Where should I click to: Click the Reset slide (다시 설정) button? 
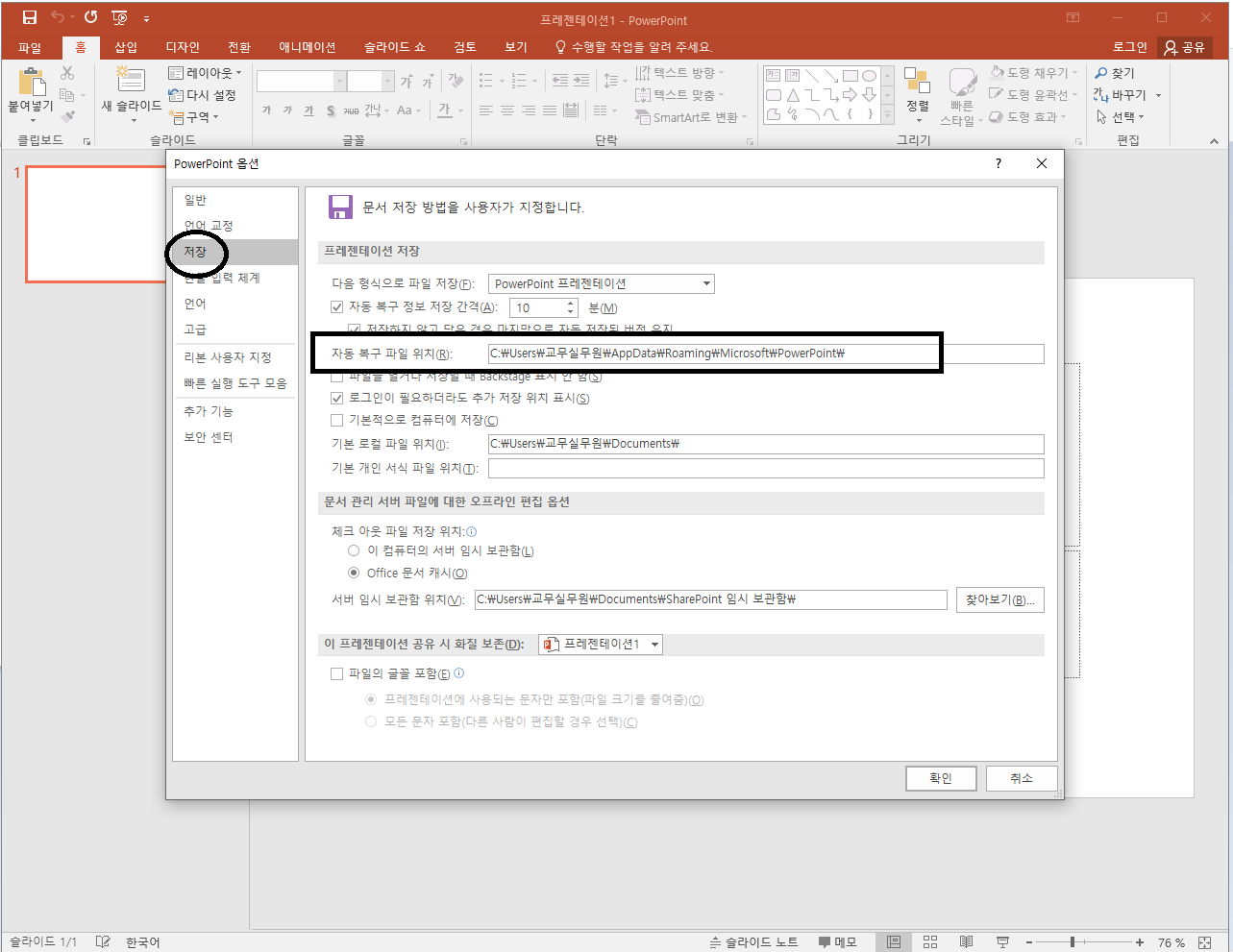click(202, 95)
